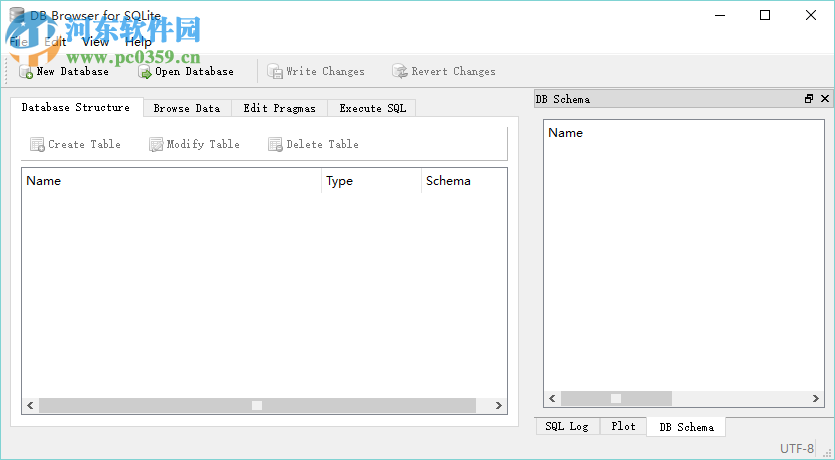
Task: Click the UTF-8 encoding status label
Action: click(x=797, y=448)
